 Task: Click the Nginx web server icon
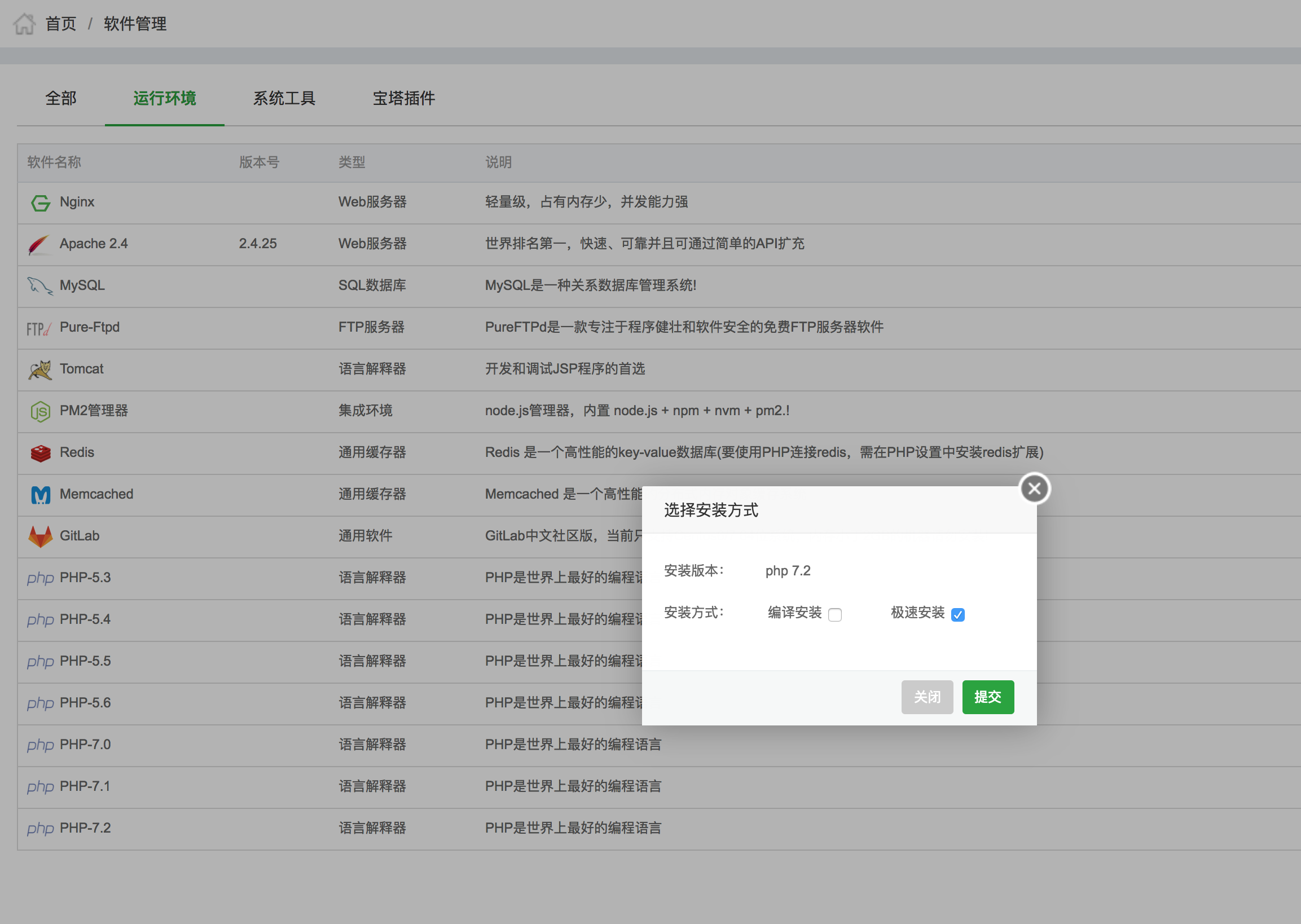click(x=40, y=203)
